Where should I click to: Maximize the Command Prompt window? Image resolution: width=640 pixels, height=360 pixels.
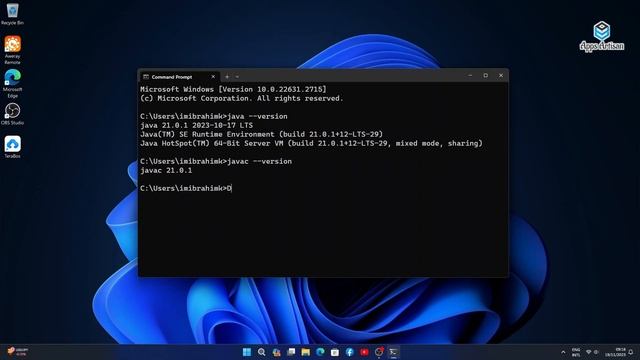coord(486,76)
